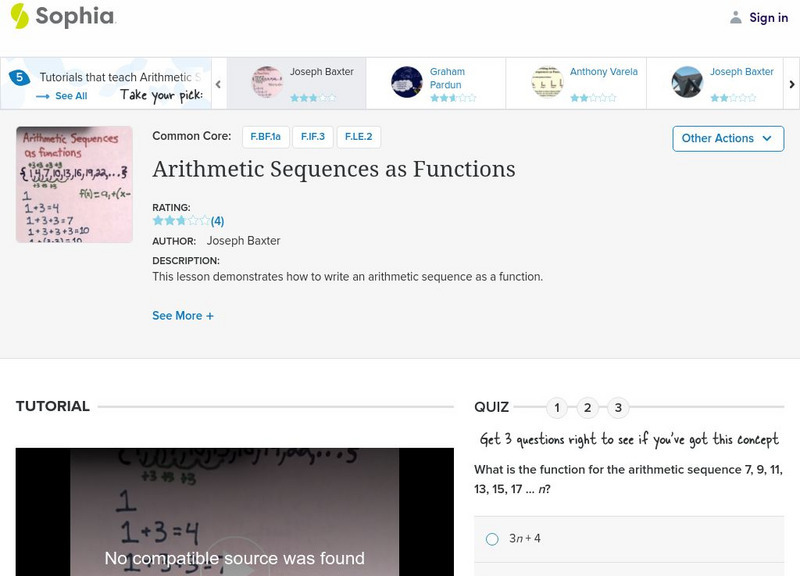Click Anthony Varela's round avatar thumbnail
The height and width of the screenshot is (576, 800).
point(547,82)
